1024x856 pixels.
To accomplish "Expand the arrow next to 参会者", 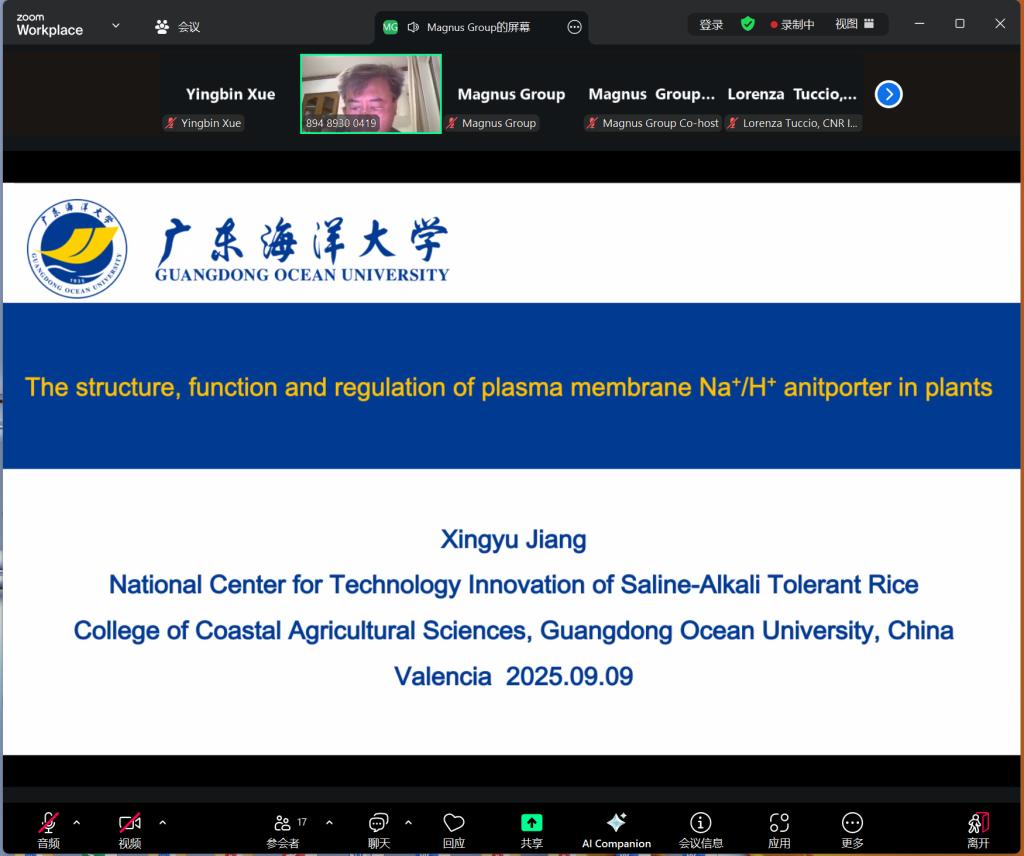I will (x=329, y=823).
